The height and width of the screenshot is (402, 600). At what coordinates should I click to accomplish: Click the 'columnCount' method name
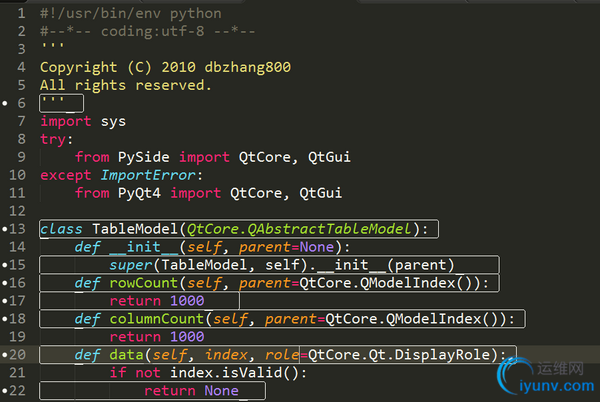coord(157,319)
